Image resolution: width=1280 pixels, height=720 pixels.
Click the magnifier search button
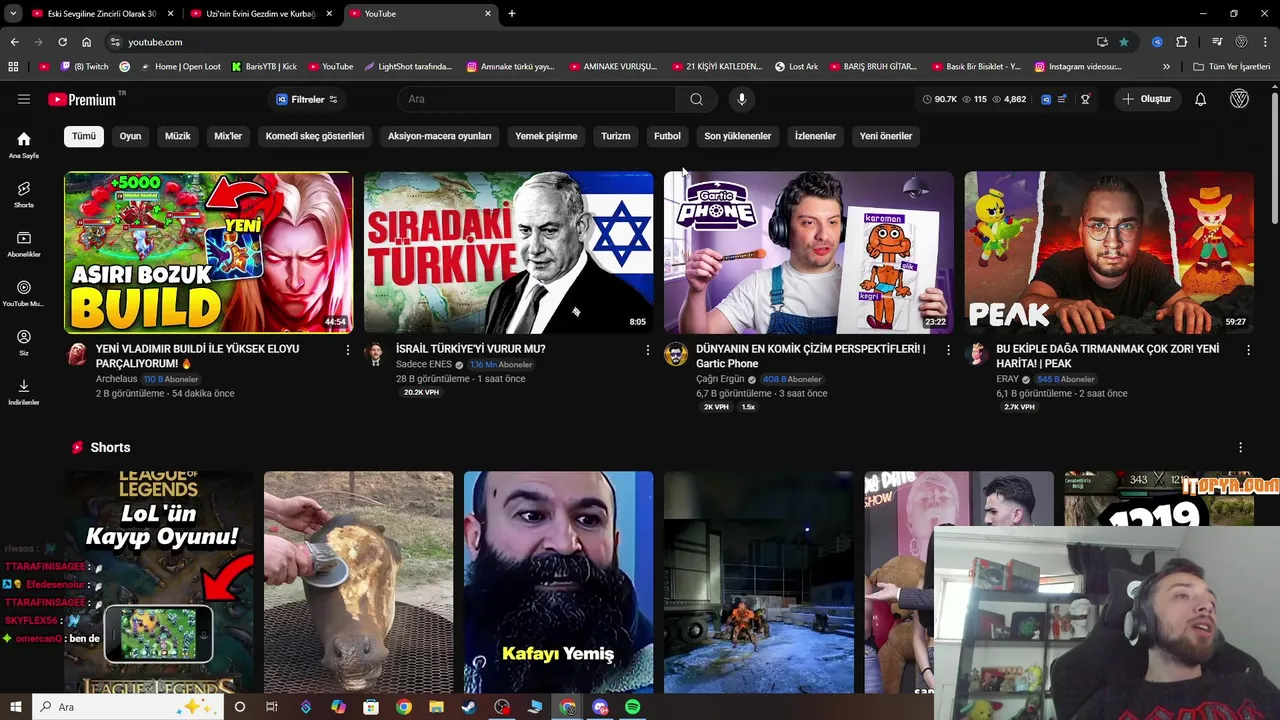(x=696, y=99)
